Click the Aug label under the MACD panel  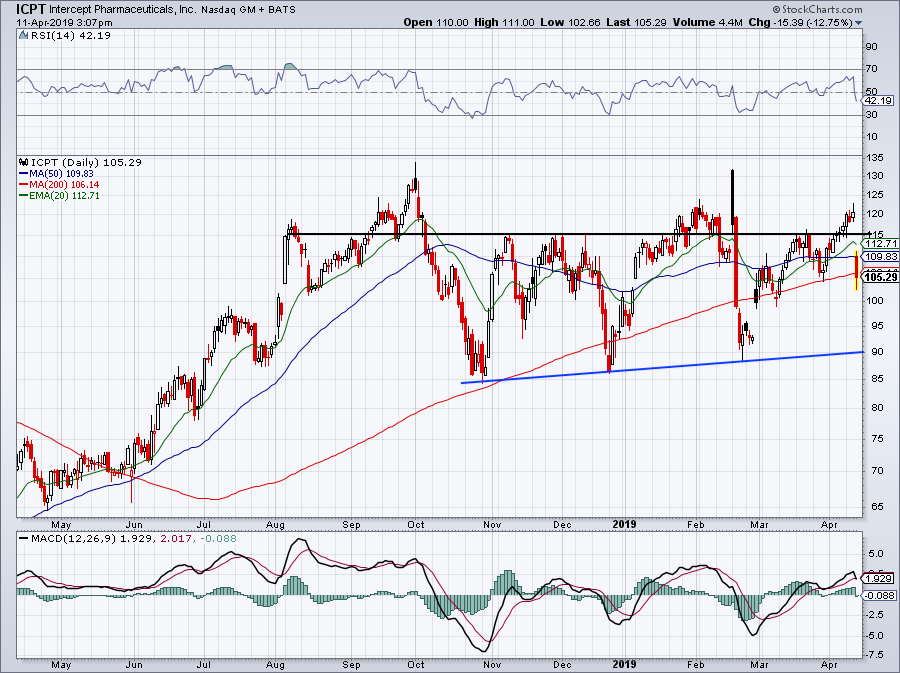click(276, 665)
